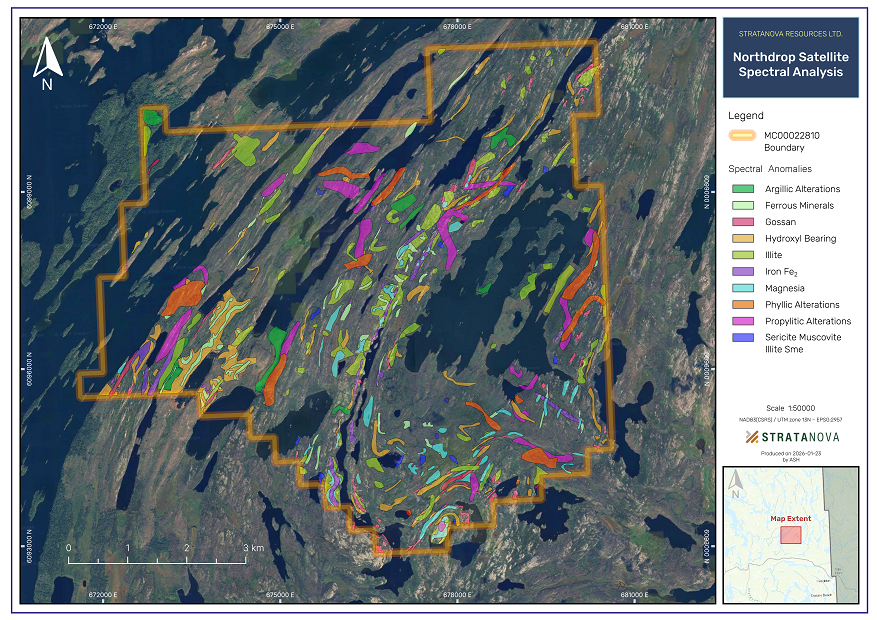Select the Propylitic Alterations color swatch
The height and width of the screenshot is (620, 877).
click(742, 319)
